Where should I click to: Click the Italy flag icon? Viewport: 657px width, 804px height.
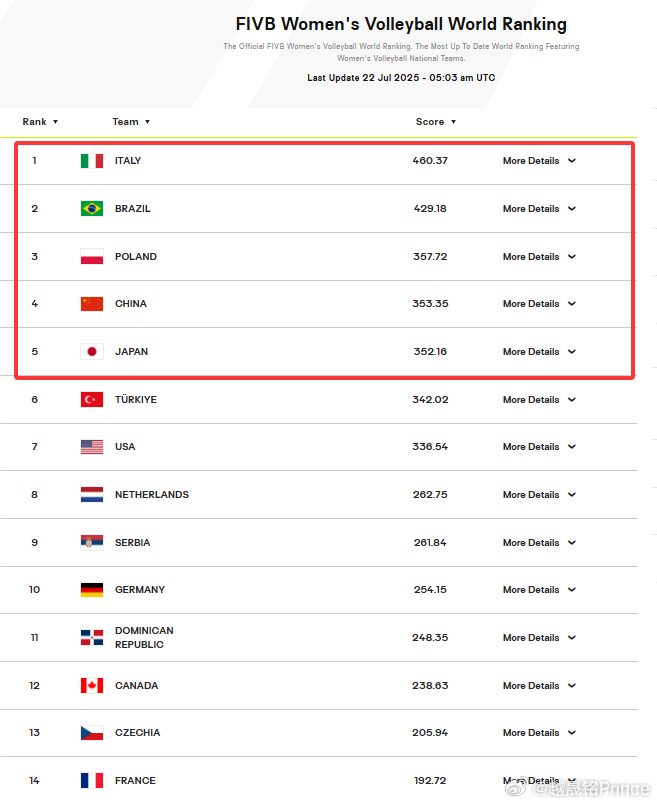tap(92, 161)
